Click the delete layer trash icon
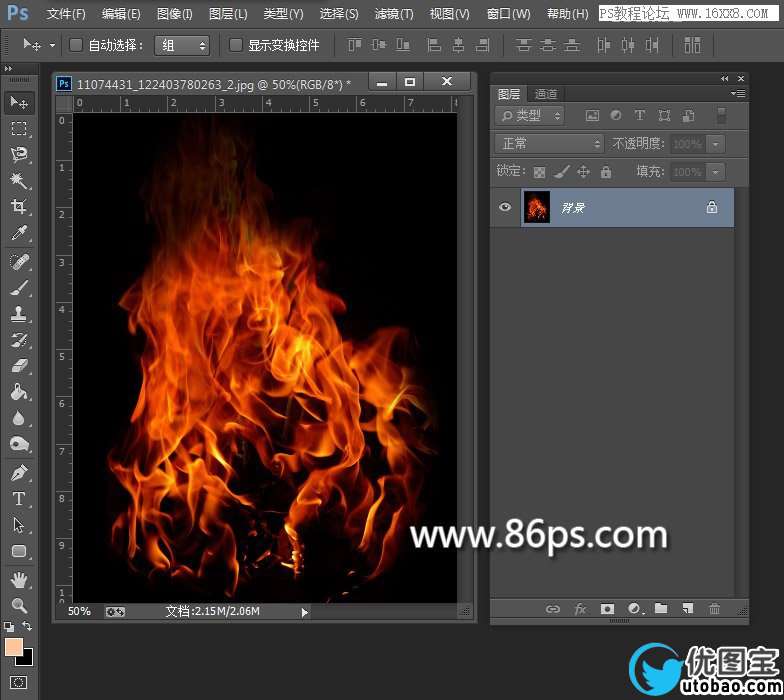This screenshot has width=784, height=700. (x=714, y=608)
